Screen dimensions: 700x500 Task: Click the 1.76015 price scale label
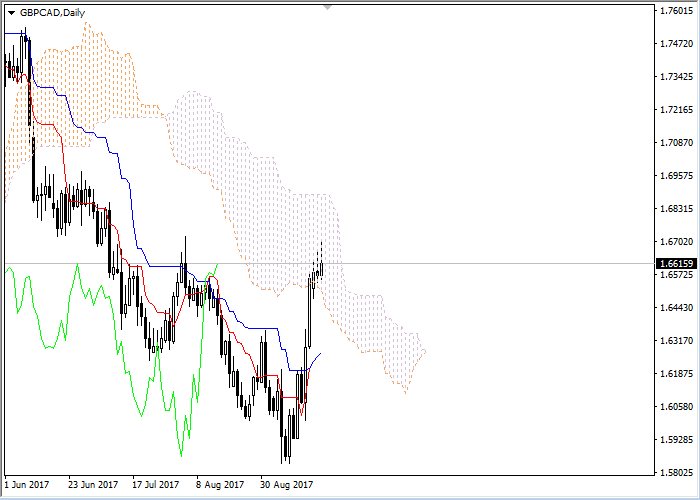click(676, 10)
